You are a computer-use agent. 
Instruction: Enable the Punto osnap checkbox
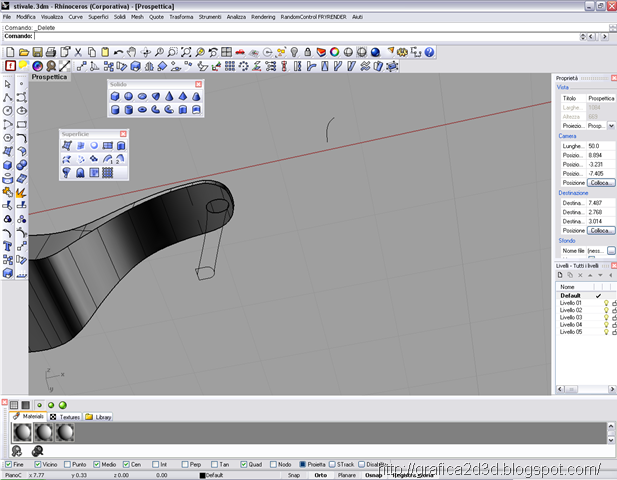(67, 465)
